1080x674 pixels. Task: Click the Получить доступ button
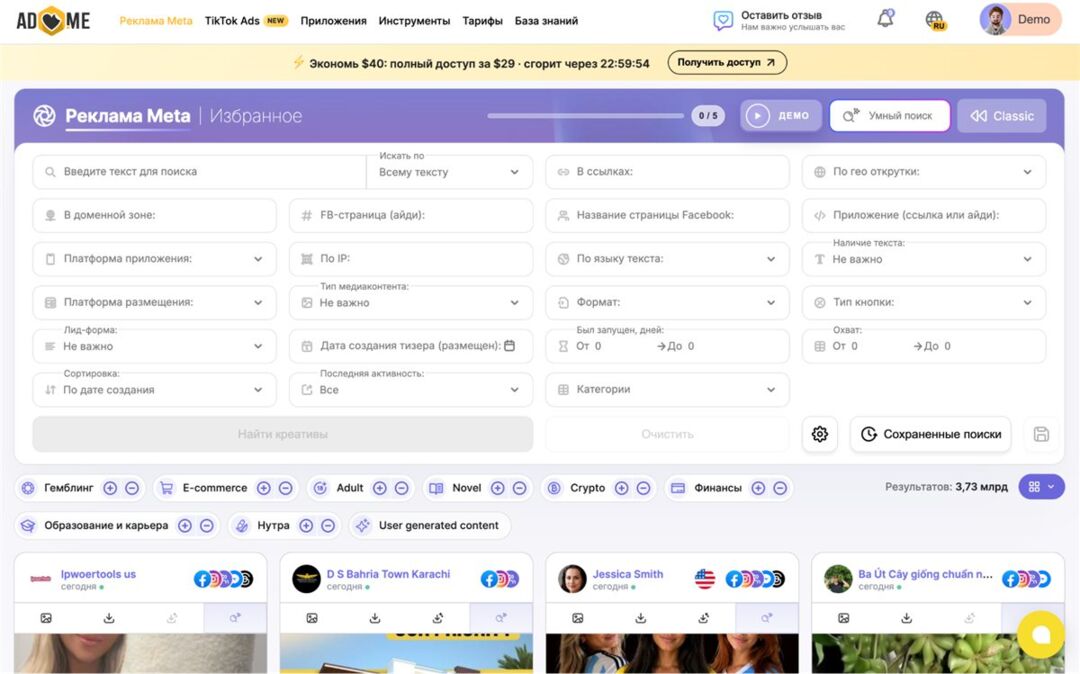(727, 63)
